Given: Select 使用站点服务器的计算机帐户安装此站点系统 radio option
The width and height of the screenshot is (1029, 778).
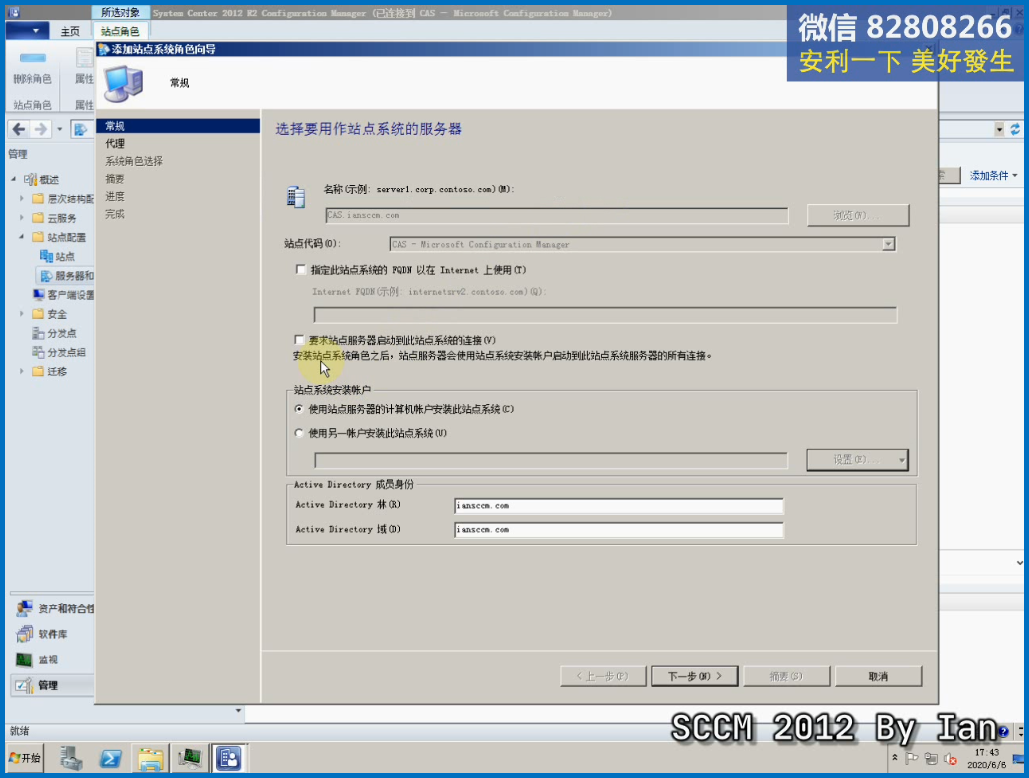Looking at the screenshot, I should 299,409.
